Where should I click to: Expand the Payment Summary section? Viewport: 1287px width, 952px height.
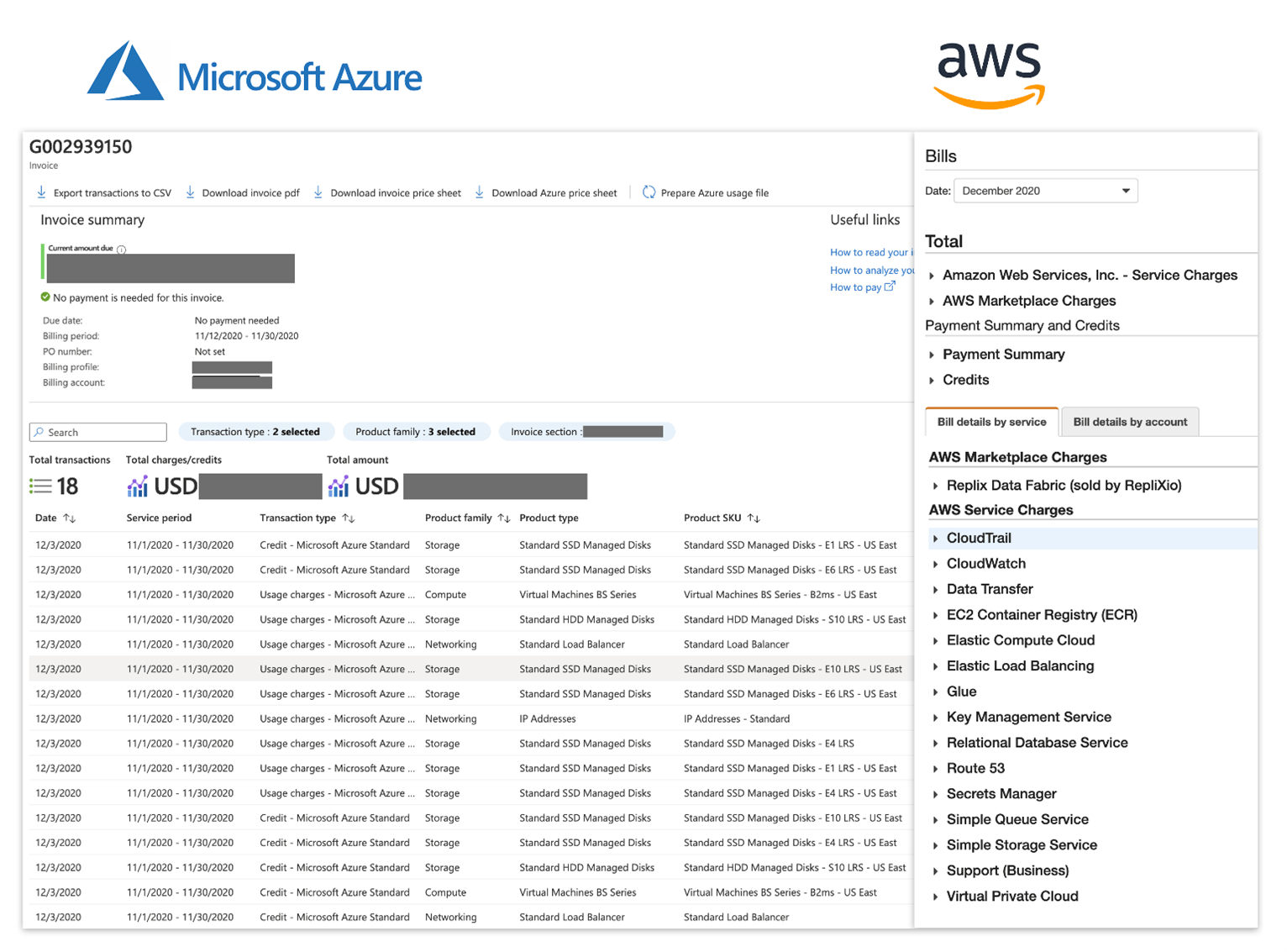point(932,355)
